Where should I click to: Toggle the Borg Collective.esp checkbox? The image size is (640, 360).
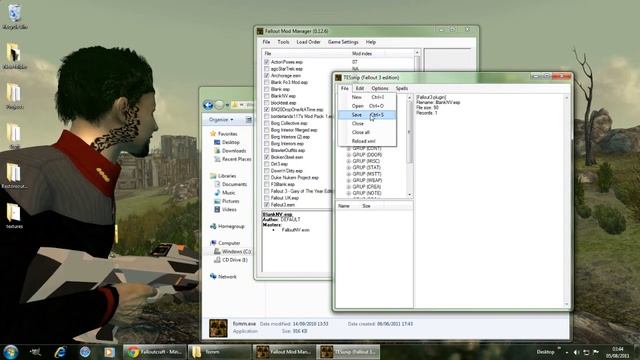point(267,123)
